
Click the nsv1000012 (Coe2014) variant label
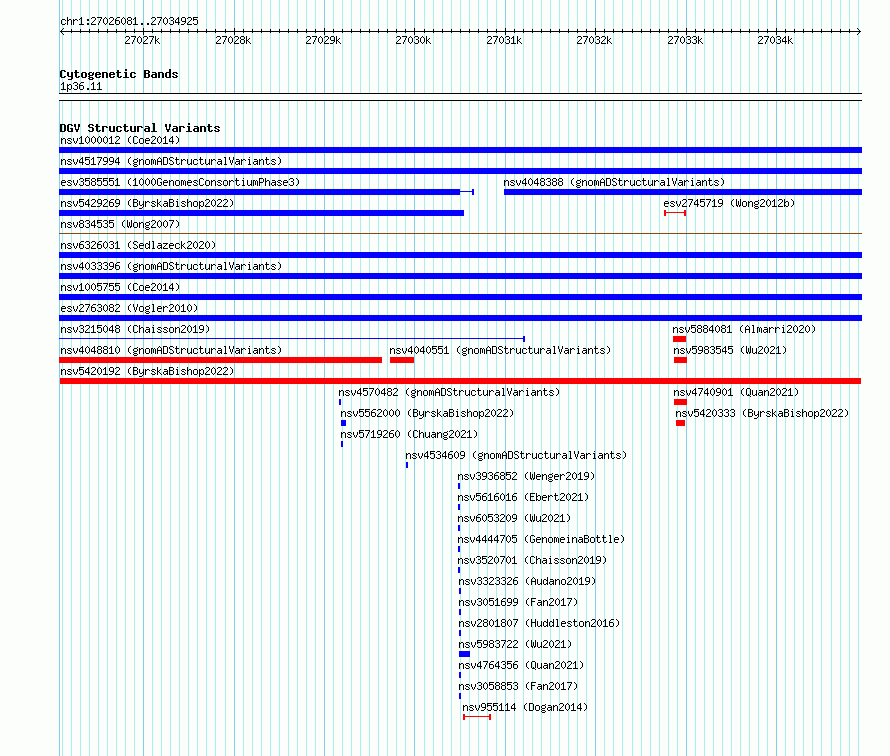(x=120, y=140)
